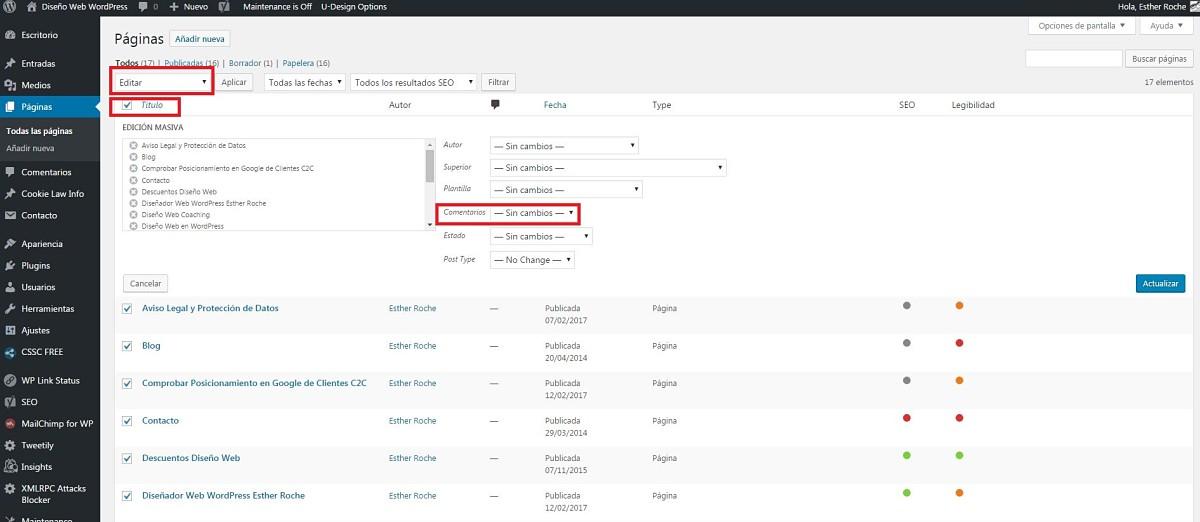The image size is (1200, 522).
Task: Open Herramientas in the sidebar
Action: (x=48, y=309)
